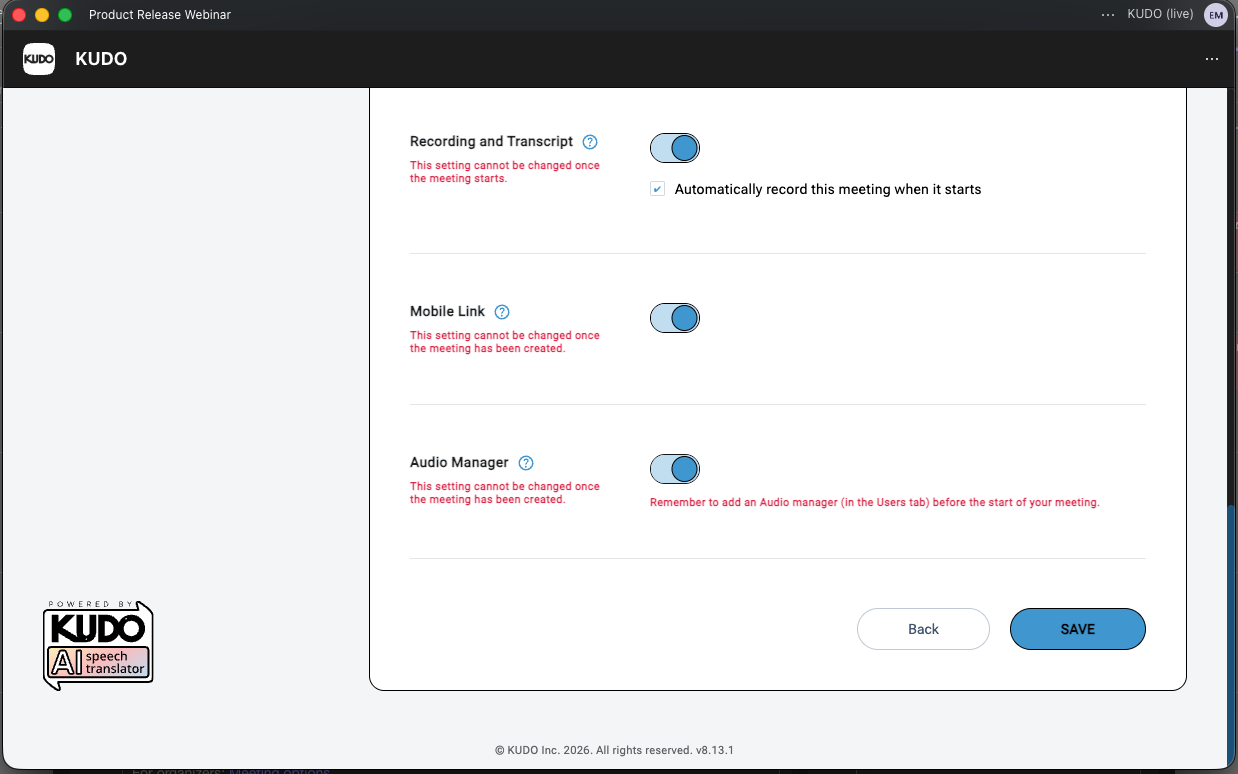This screenshot has height=774, width=1238.
Task: Uncheck Automatically record this meeting when it starts
Action: pyautogui.click(x=657, y=189)
